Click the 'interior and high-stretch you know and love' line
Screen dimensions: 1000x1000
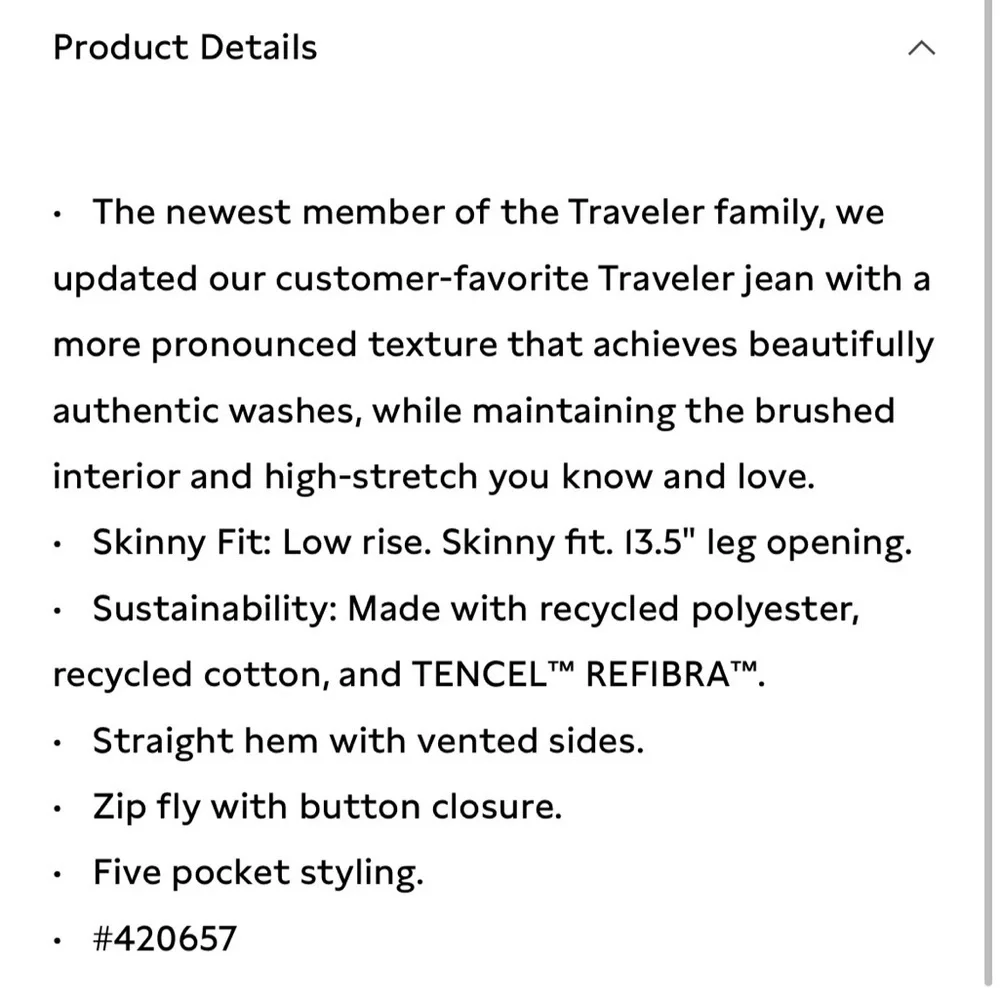click(434, 478)
